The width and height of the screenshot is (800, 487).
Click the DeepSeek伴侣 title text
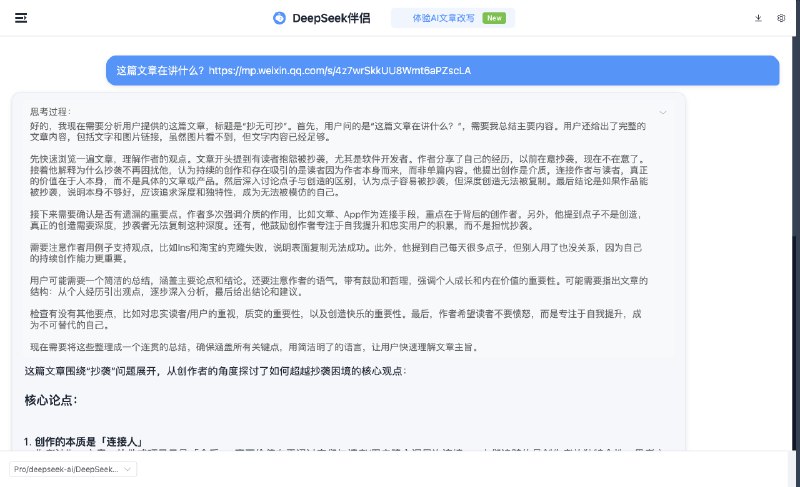click(x=331, y=18)
